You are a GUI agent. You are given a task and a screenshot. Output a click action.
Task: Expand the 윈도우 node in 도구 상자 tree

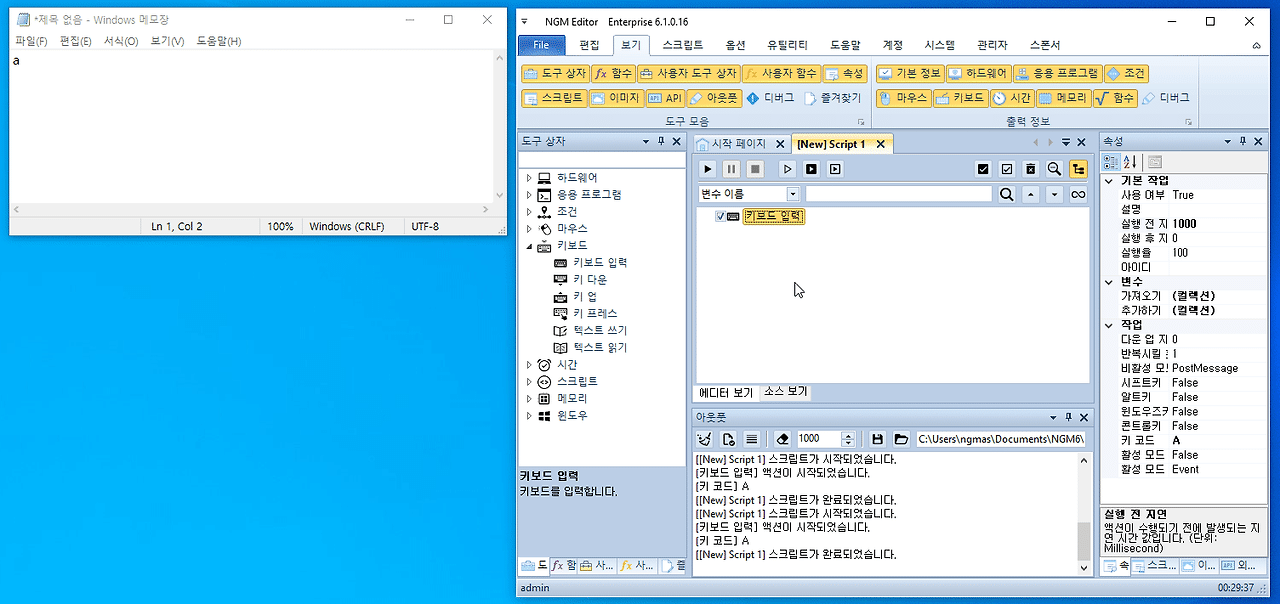tap(529, 415)
